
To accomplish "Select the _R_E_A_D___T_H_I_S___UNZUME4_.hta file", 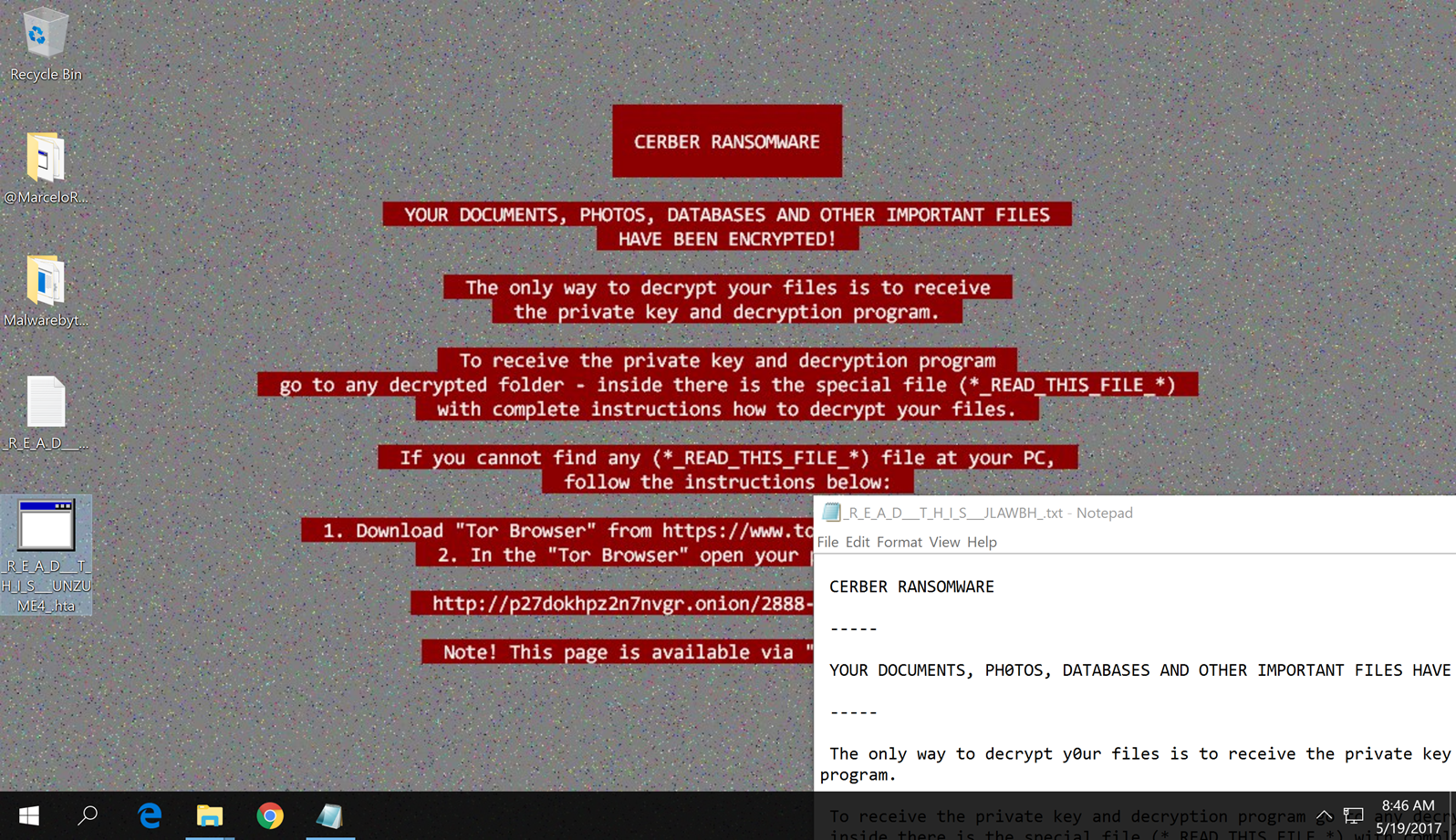I will point(47,555).
